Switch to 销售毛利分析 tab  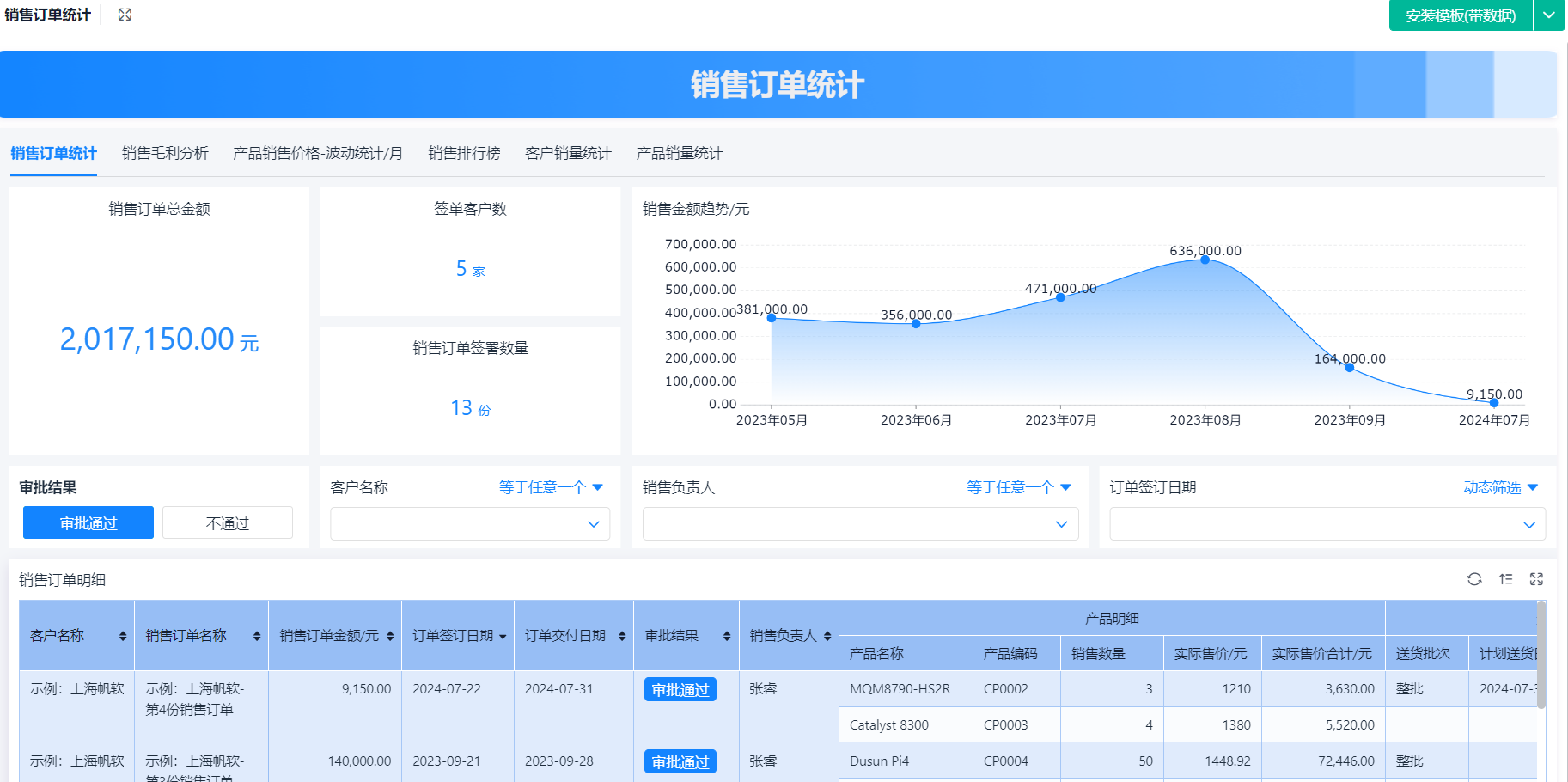165,153
